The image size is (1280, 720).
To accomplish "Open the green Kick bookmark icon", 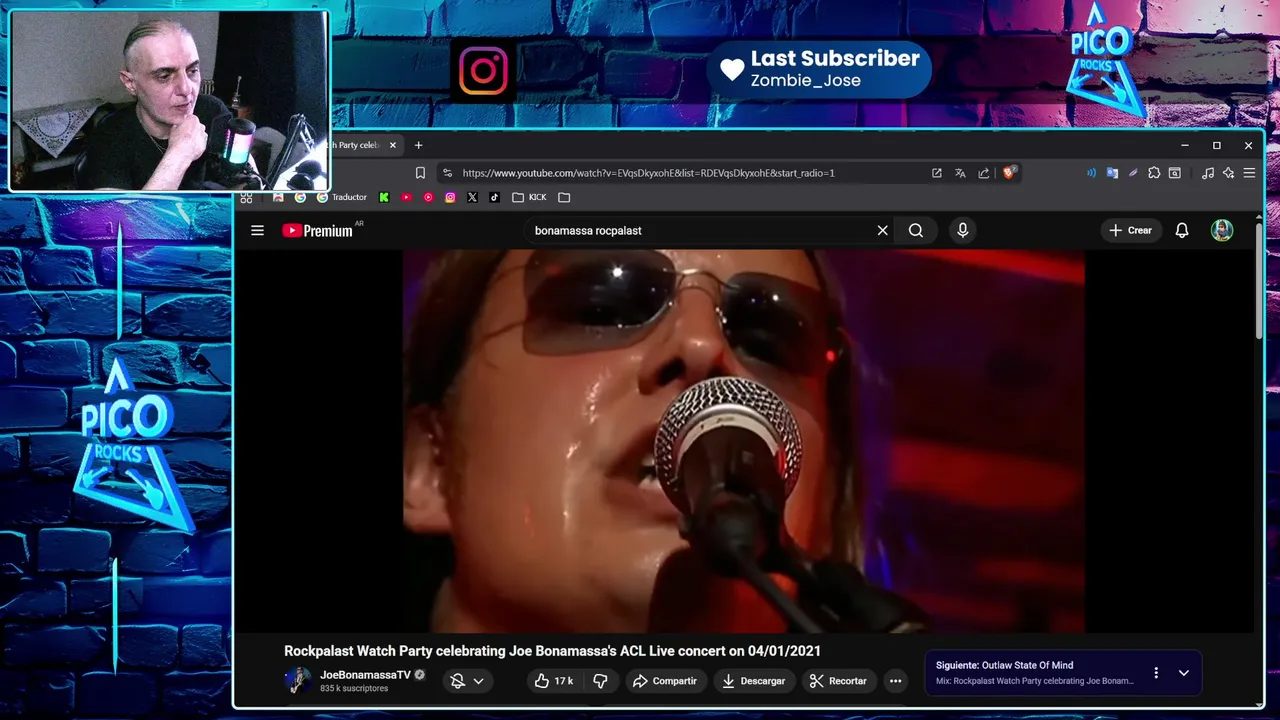I will coord(384,197).
